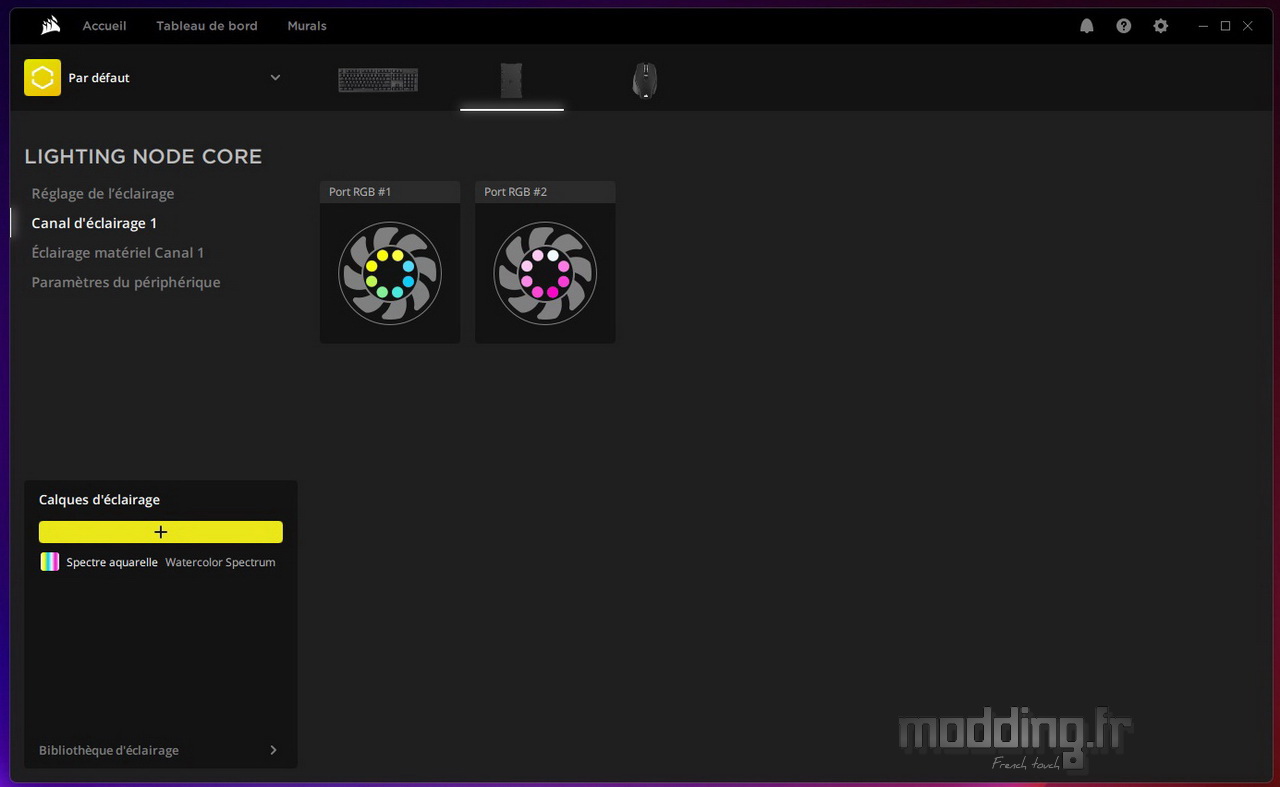Image resolution: width=1280 pixels, height=787 pixels.
Task: Go to the Accueil tab
Action: tap(105, 26)
